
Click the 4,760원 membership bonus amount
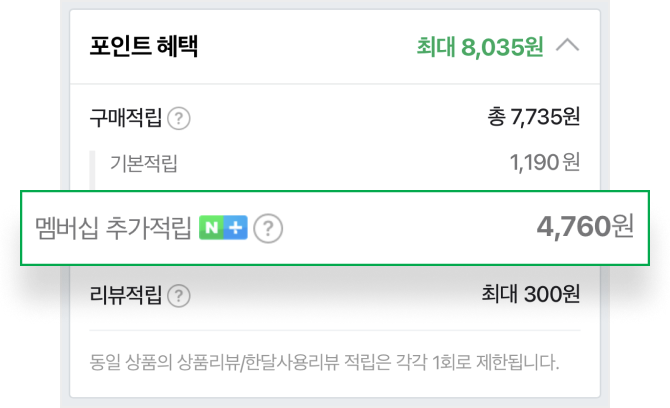click(x=584, y=227)
